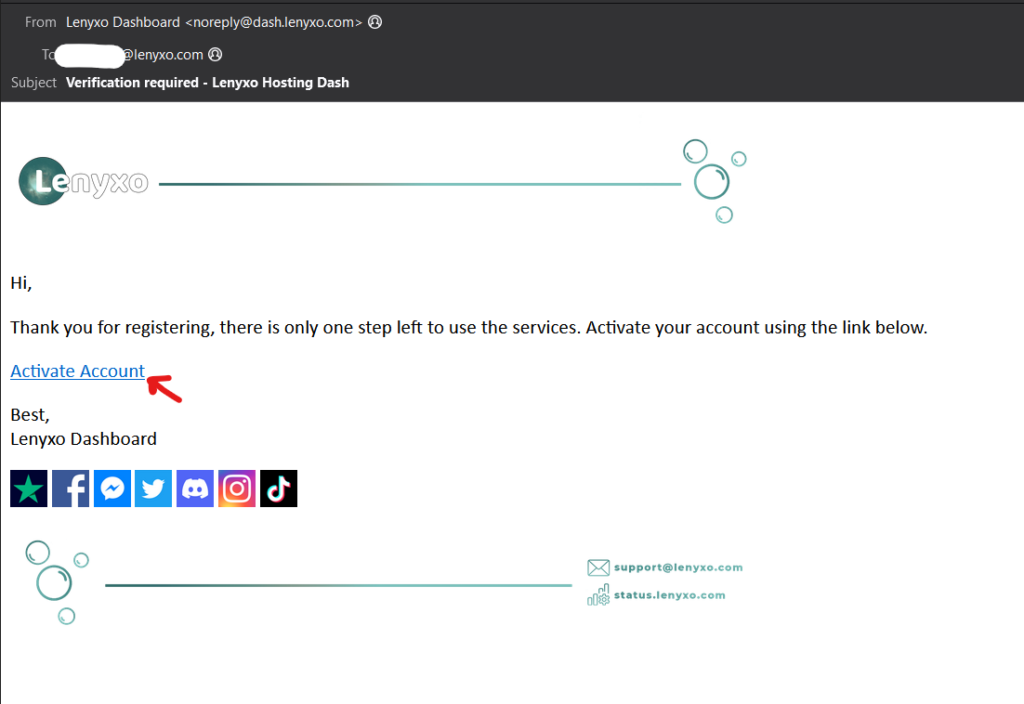
Task: Select subject 'Verification required - Lenyxo Hosting Dash'
Action: [x=208, y=83]
